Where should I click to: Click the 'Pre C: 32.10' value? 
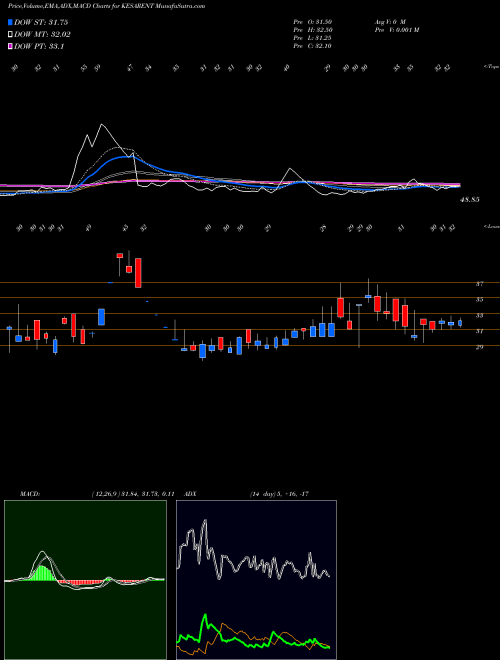tap(313, 46)
